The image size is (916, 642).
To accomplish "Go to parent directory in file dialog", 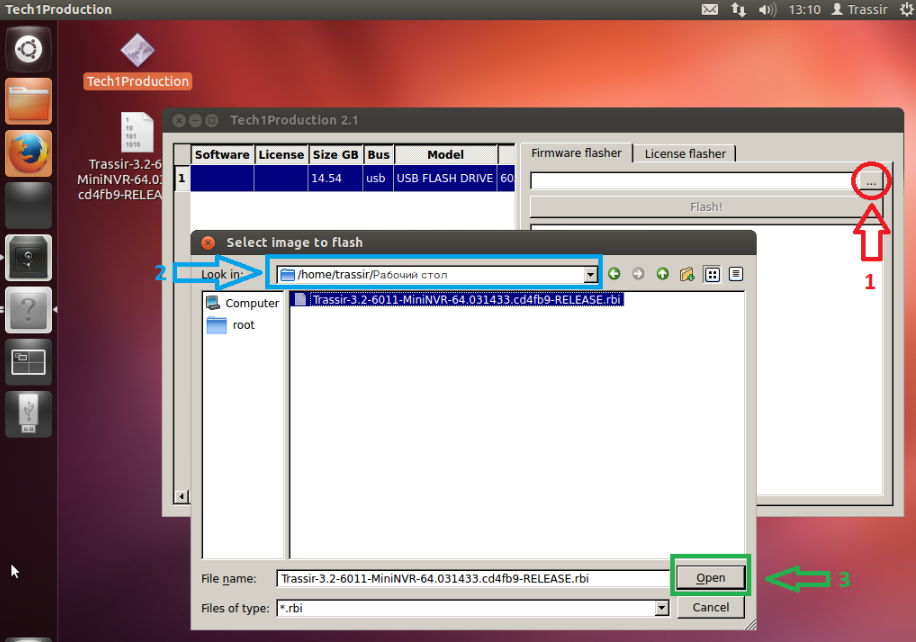I will tap(662, 274).
